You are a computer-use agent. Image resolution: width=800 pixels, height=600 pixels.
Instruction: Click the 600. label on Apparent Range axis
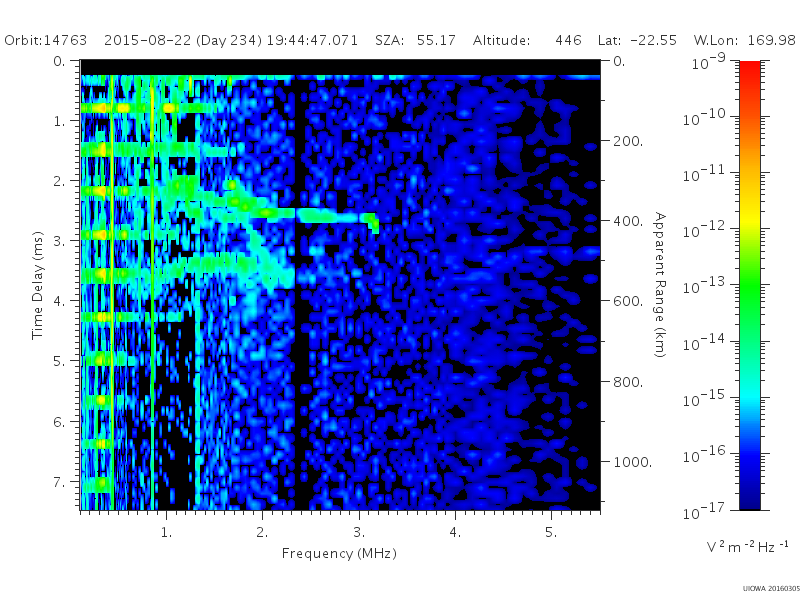(628, 301)
